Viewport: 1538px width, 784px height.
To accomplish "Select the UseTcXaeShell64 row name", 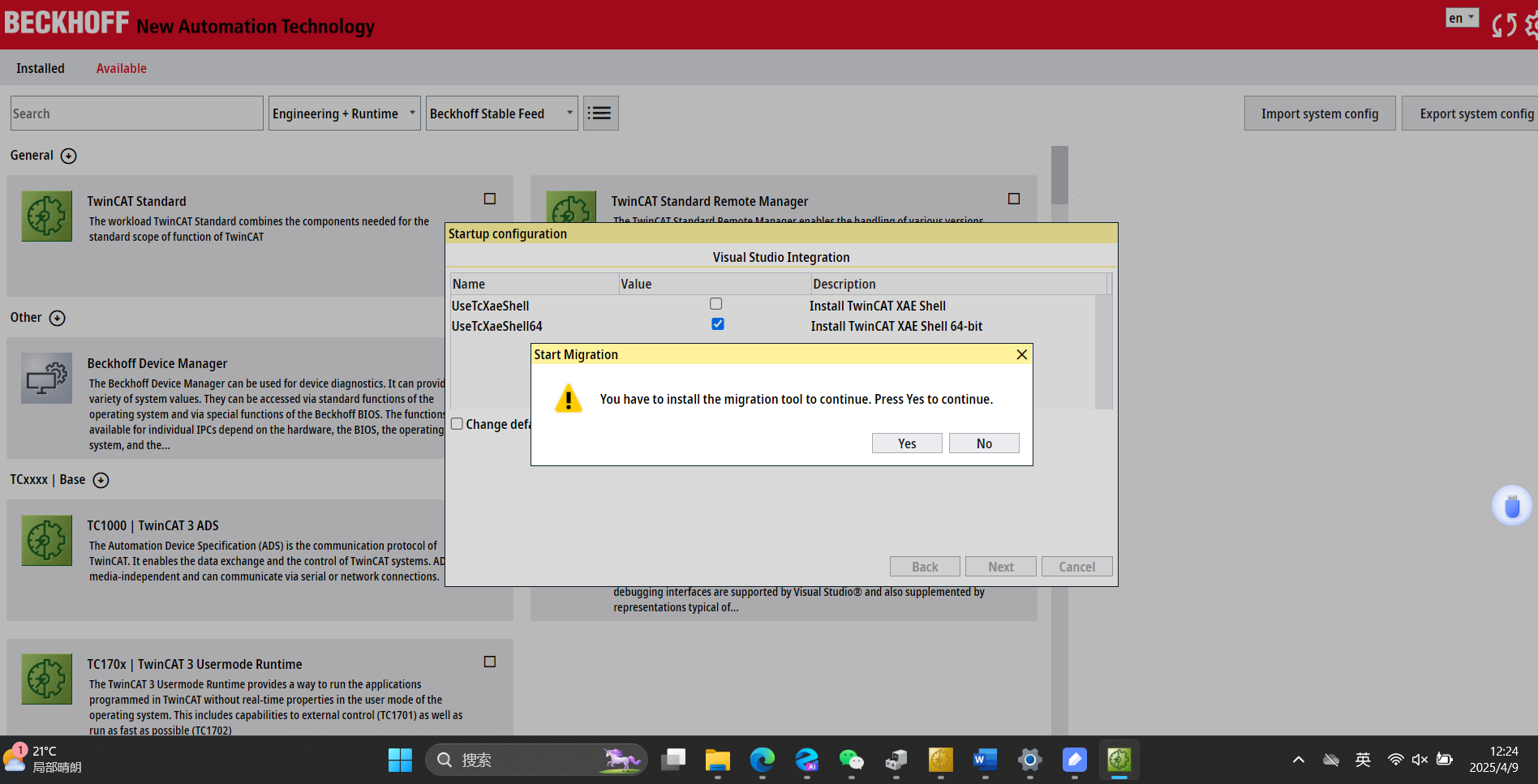I will point(497,326).
